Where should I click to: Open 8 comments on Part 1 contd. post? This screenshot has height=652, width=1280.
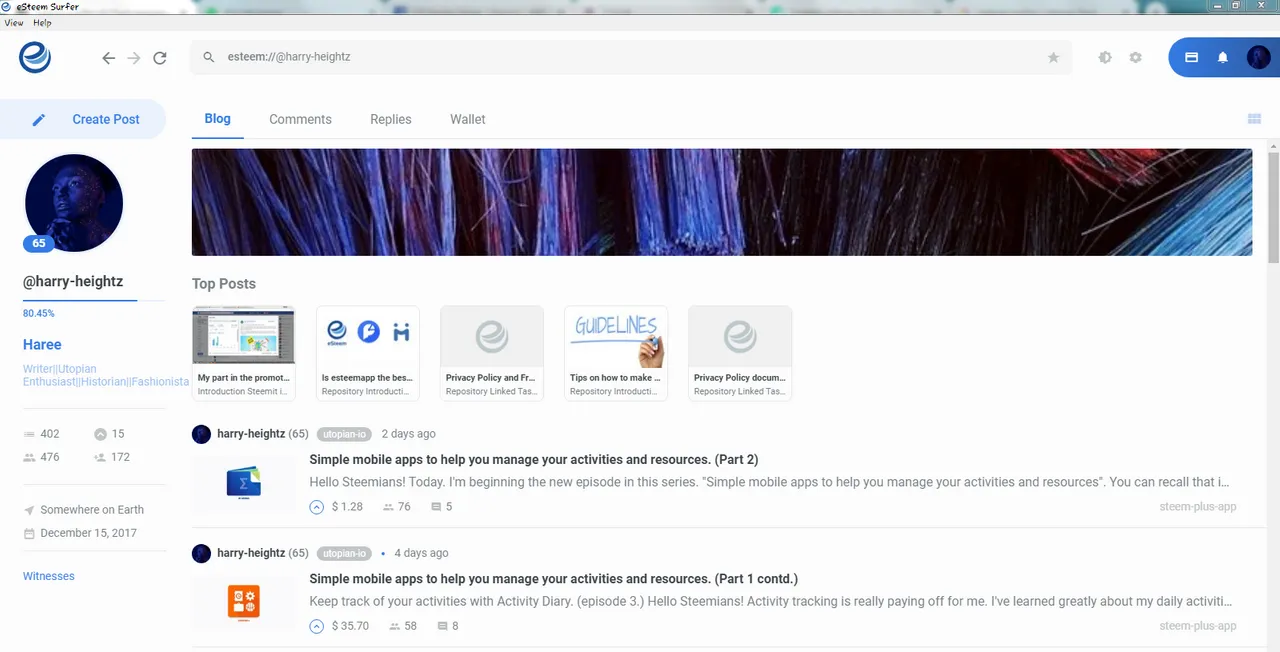click(448, 626)
